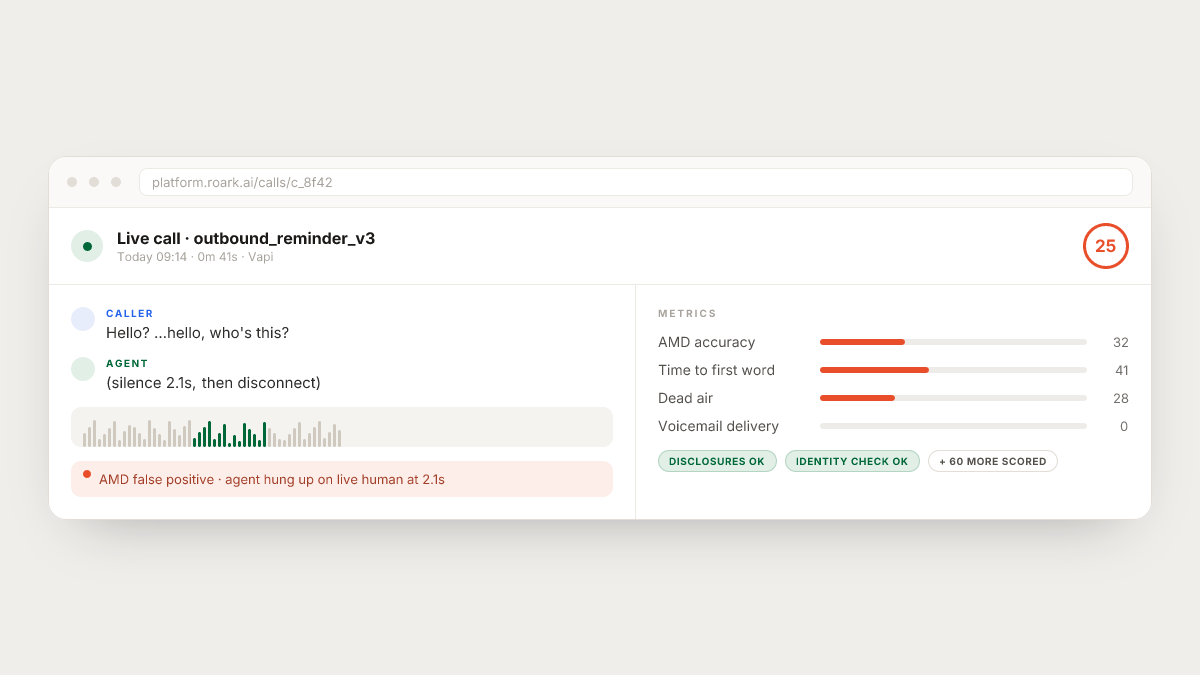Viewport: 1200px width, 675px height.
Task: Open the AMD false positive alert banner
Action: click(342, 479)
